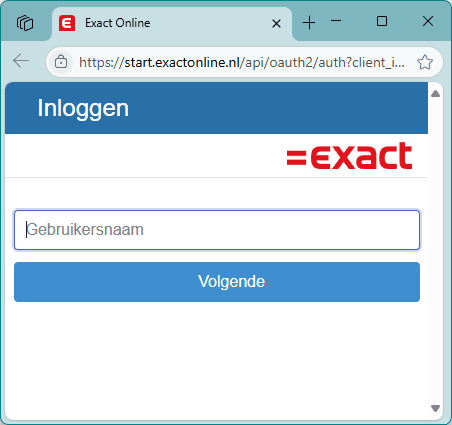The height and width of the screenshot is (425, 452).
Task: Add page to favorites with star icon
Action: point(425,62)
